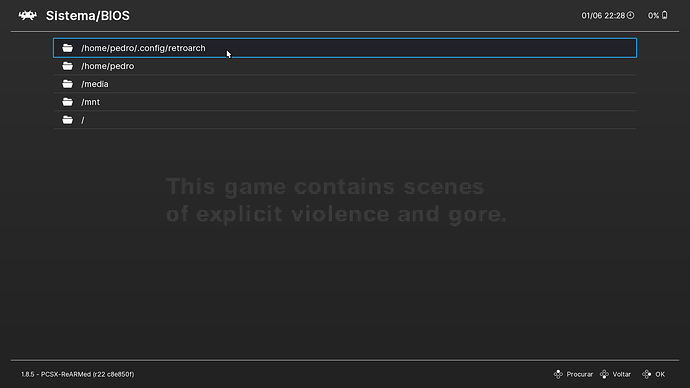Click the gamepad icon beside Voltar
Image resolution: width=690 pixels, height=388 pixels.
click(604, 374)
